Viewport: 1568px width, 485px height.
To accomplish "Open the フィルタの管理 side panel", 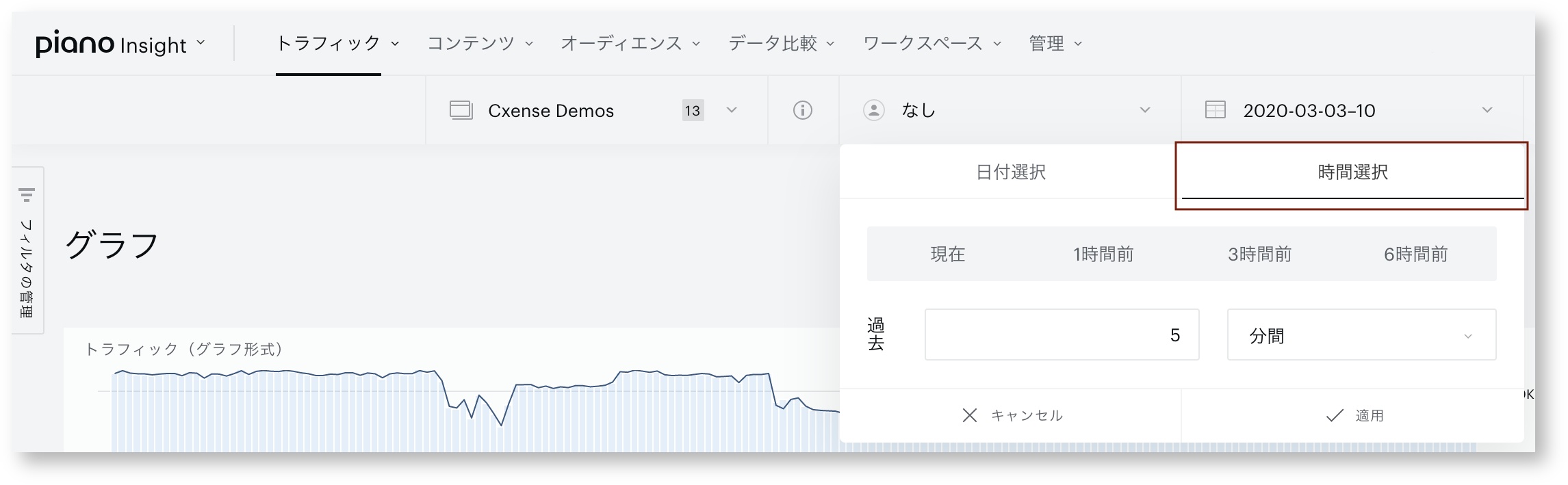I will click(x=27, y=250).
